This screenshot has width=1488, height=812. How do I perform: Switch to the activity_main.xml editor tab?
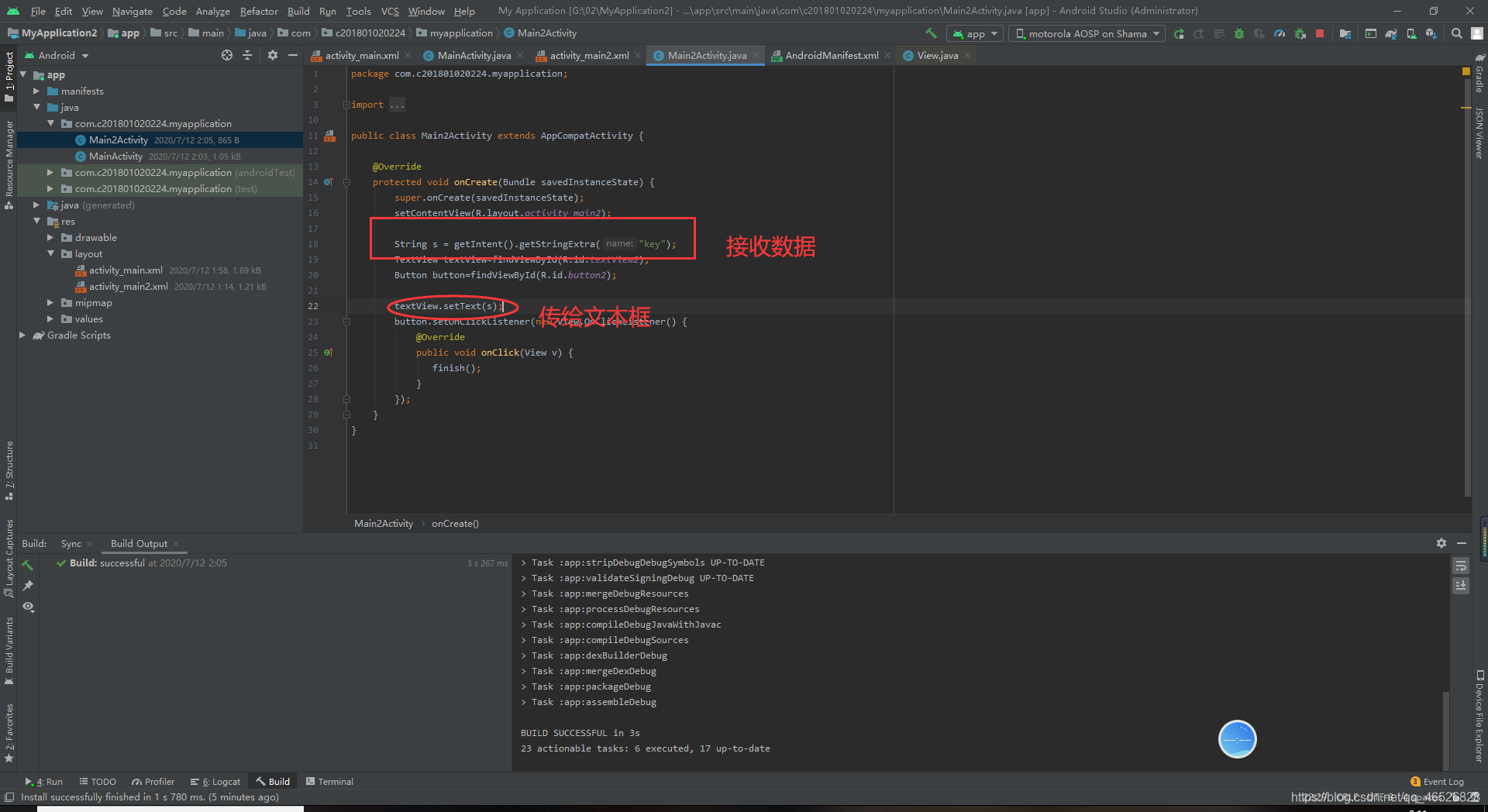point(360,55)
